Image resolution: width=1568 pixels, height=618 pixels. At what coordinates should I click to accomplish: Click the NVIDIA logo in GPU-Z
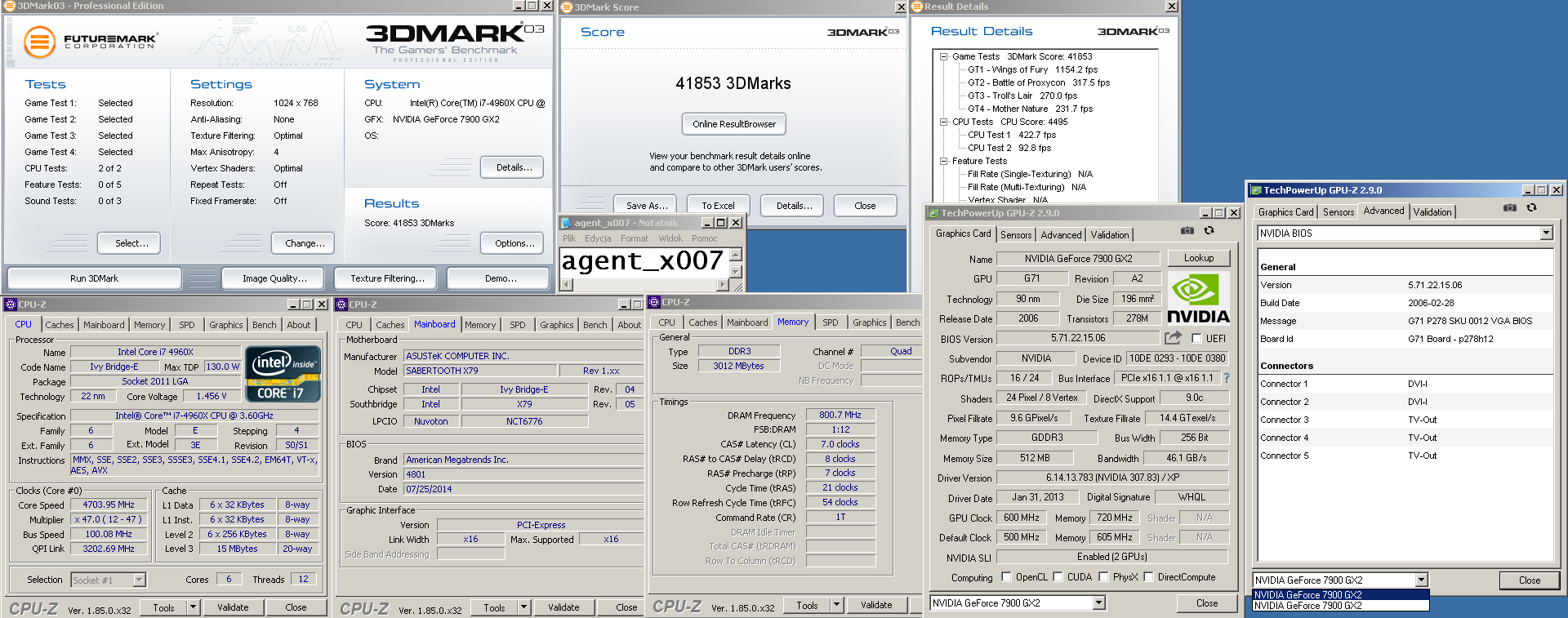1198,299
